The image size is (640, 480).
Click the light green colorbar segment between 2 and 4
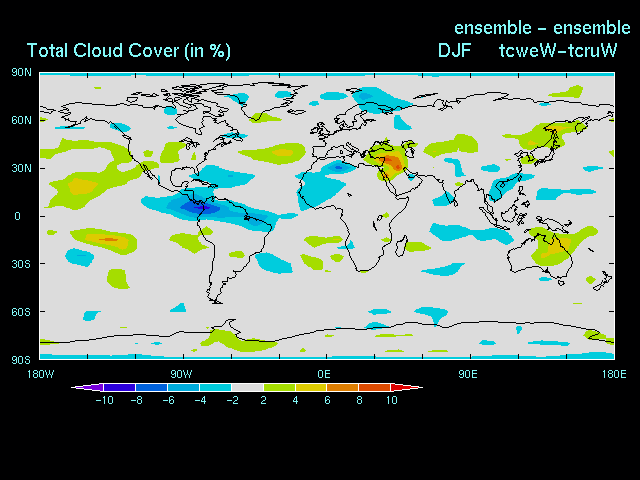[279, 387]
